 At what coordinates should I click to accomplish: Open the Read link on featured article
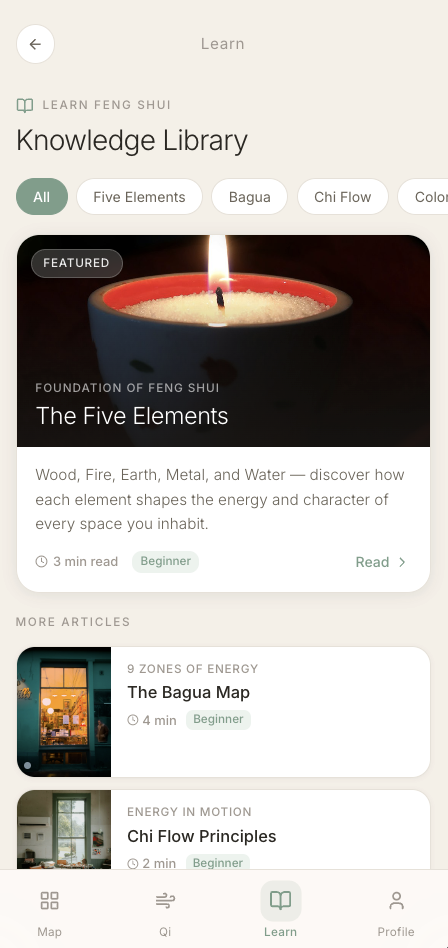coord(381,562)
